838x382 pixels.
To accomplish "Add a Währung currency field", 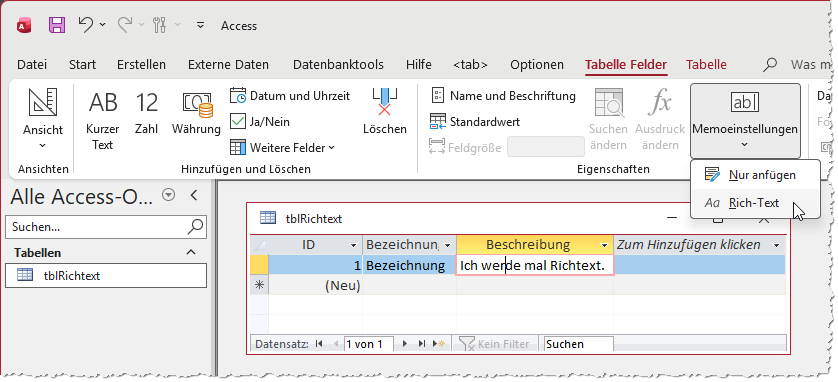I will [x=196, y=113].
